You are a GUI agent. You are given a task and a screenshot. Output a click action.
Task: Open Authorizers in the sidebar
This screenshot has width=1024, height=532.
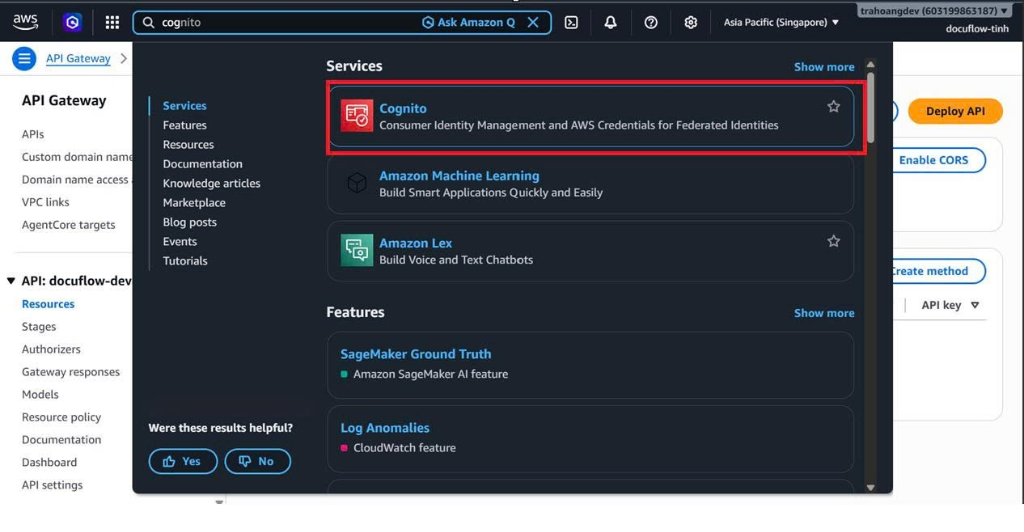[x=51, y=349]
